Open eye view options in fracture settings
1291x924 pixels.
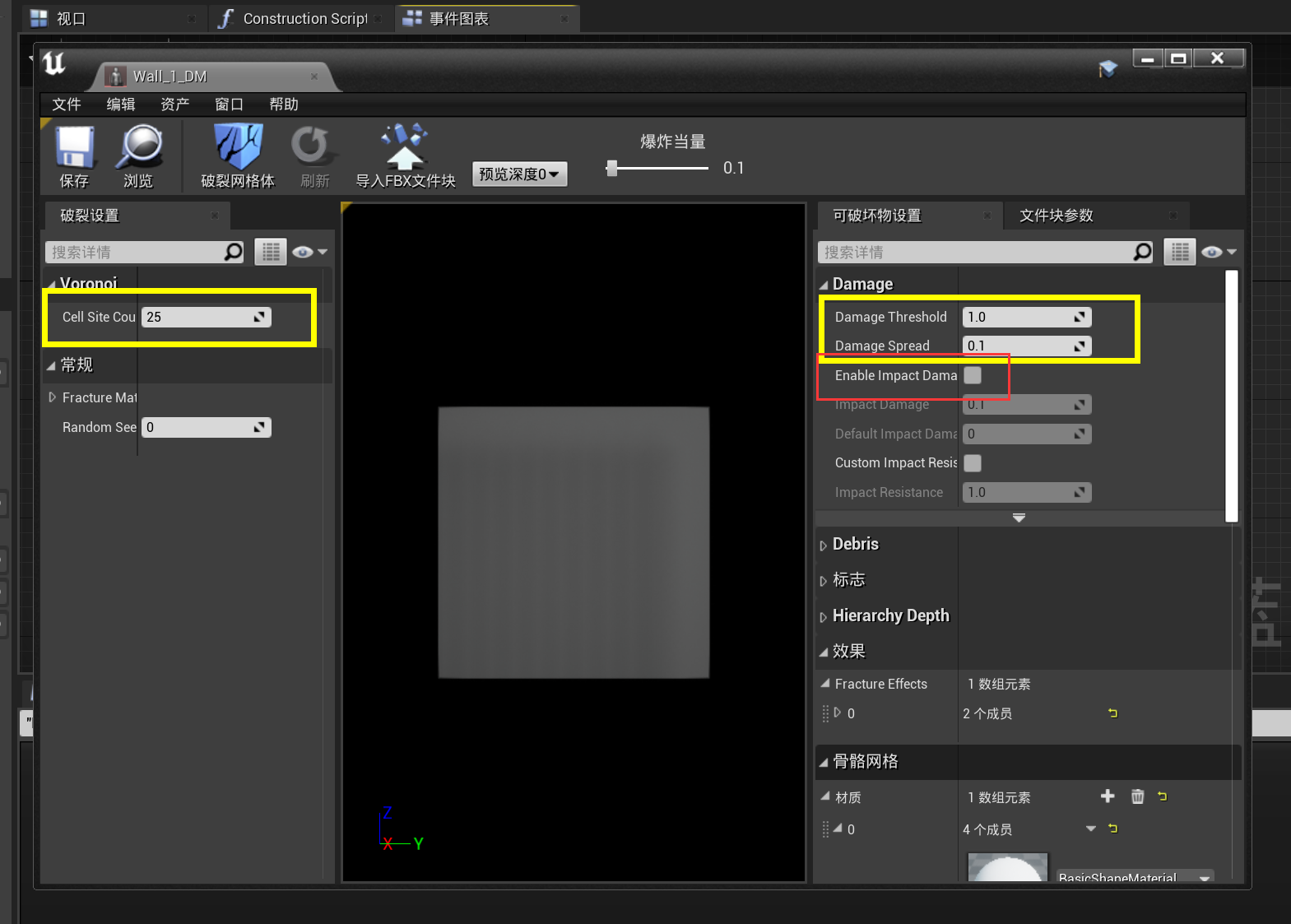pyautogui.click(x=310, y=252)
